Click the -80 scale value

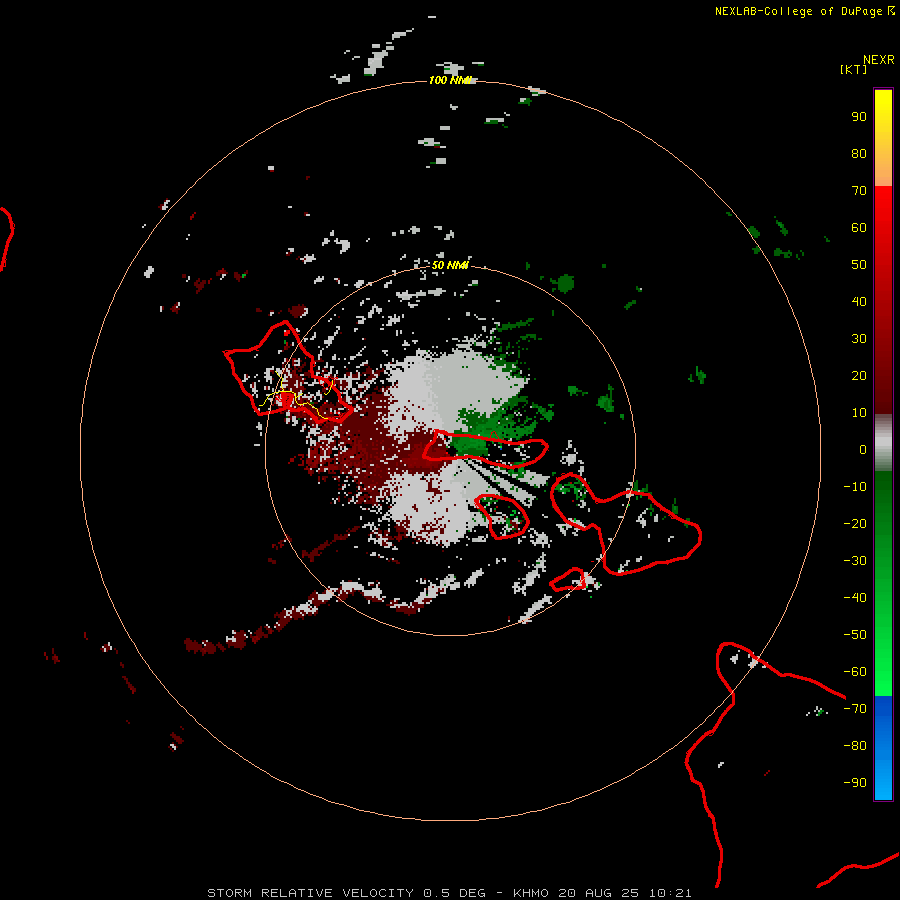pyautogui.click(x=855, y=746)
